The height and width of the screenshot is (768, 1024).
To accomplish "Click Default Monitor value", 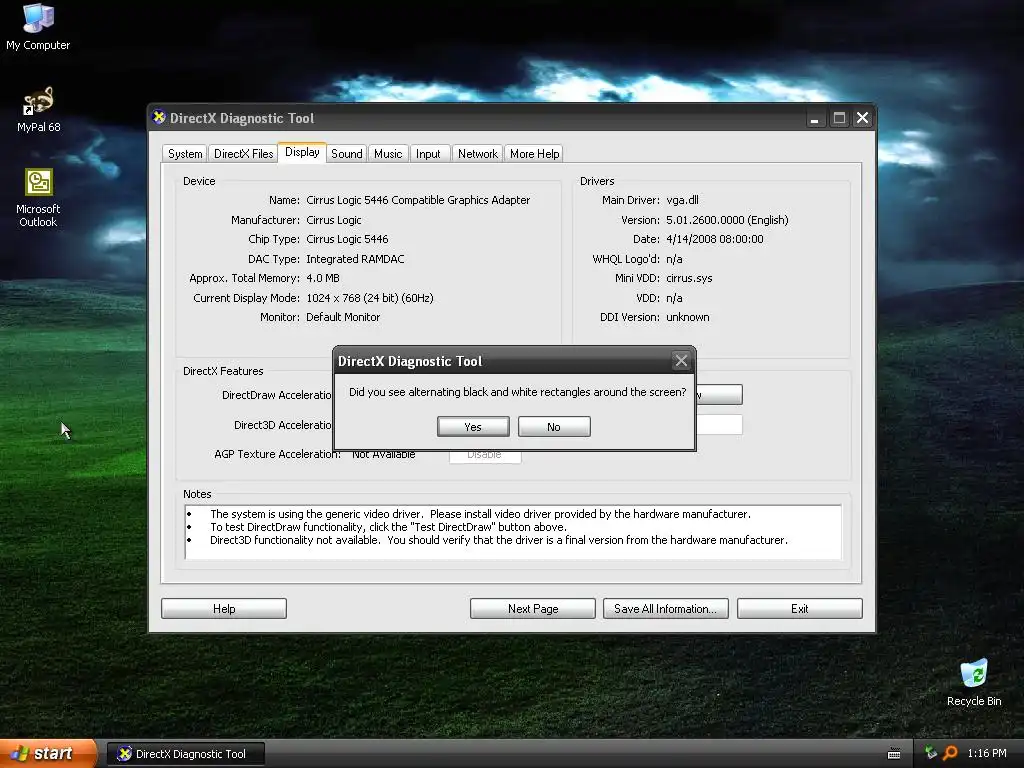I will click(x=343, y=317).
